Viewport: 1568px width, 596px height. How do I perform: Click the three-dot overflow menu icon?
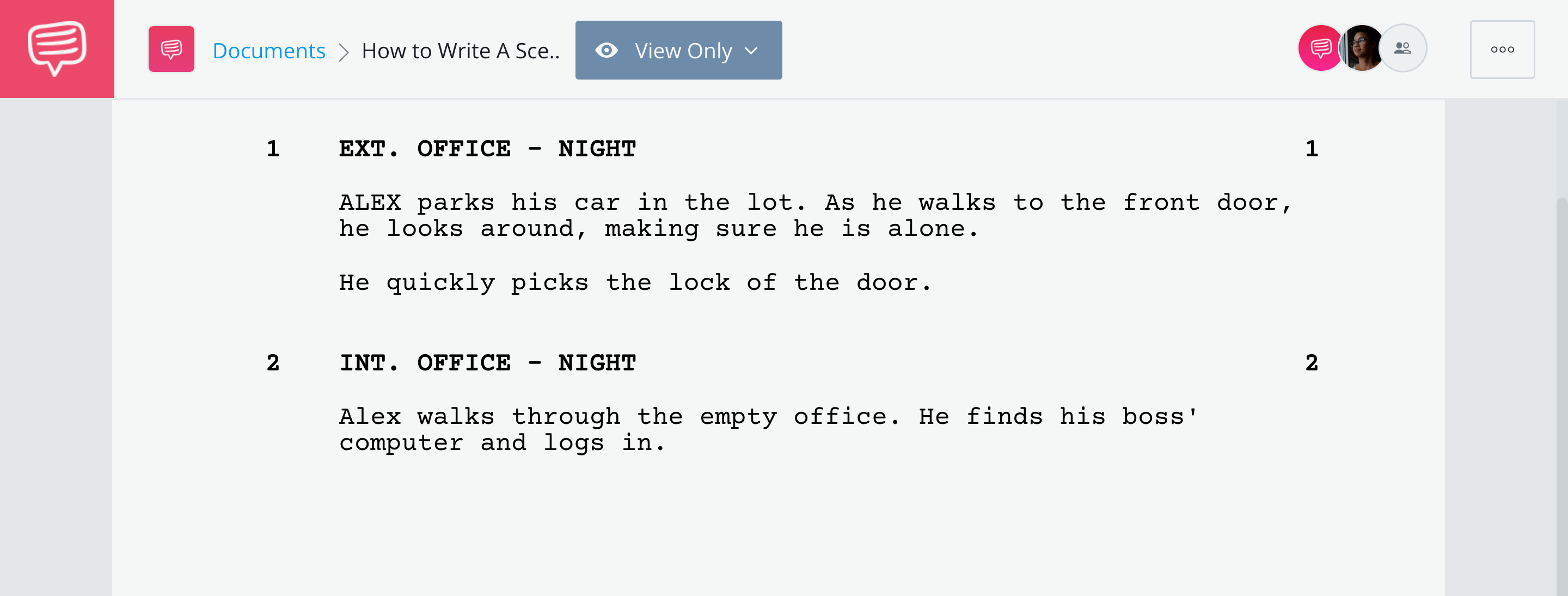[1502, 48]
